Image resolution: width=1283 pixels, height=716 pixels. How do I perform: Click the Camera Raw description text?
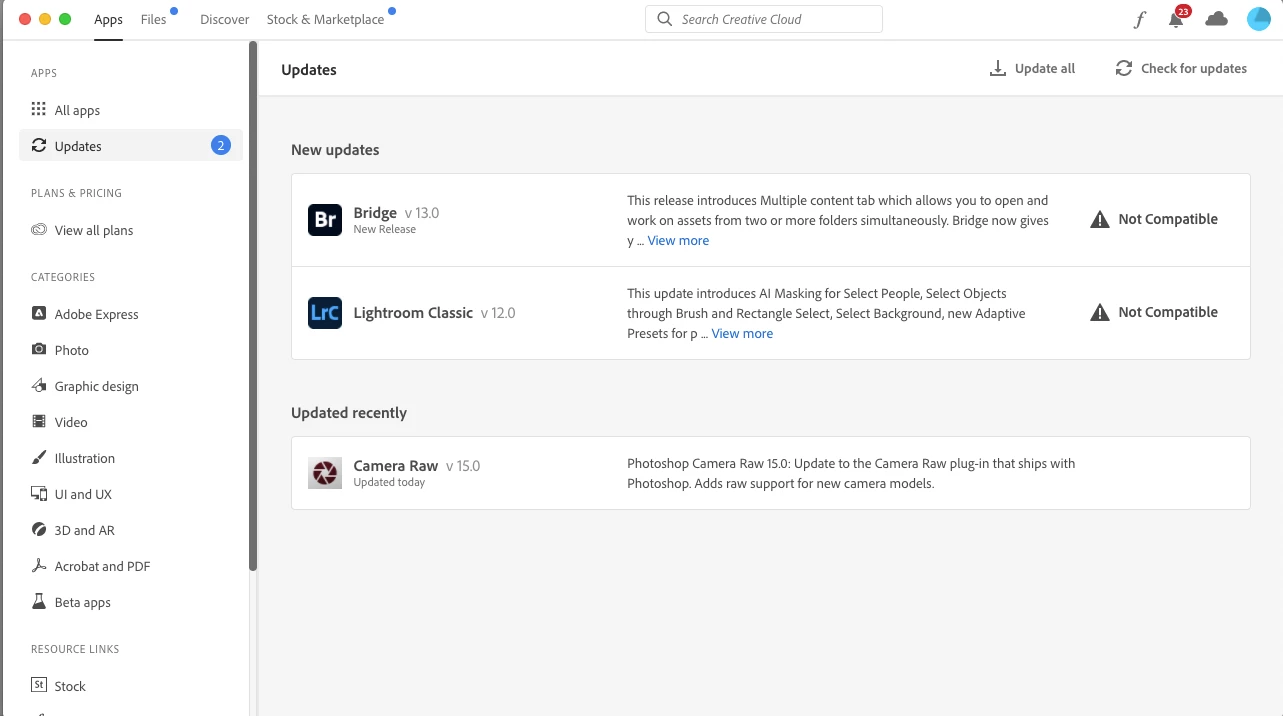click(x=851, y=473)
